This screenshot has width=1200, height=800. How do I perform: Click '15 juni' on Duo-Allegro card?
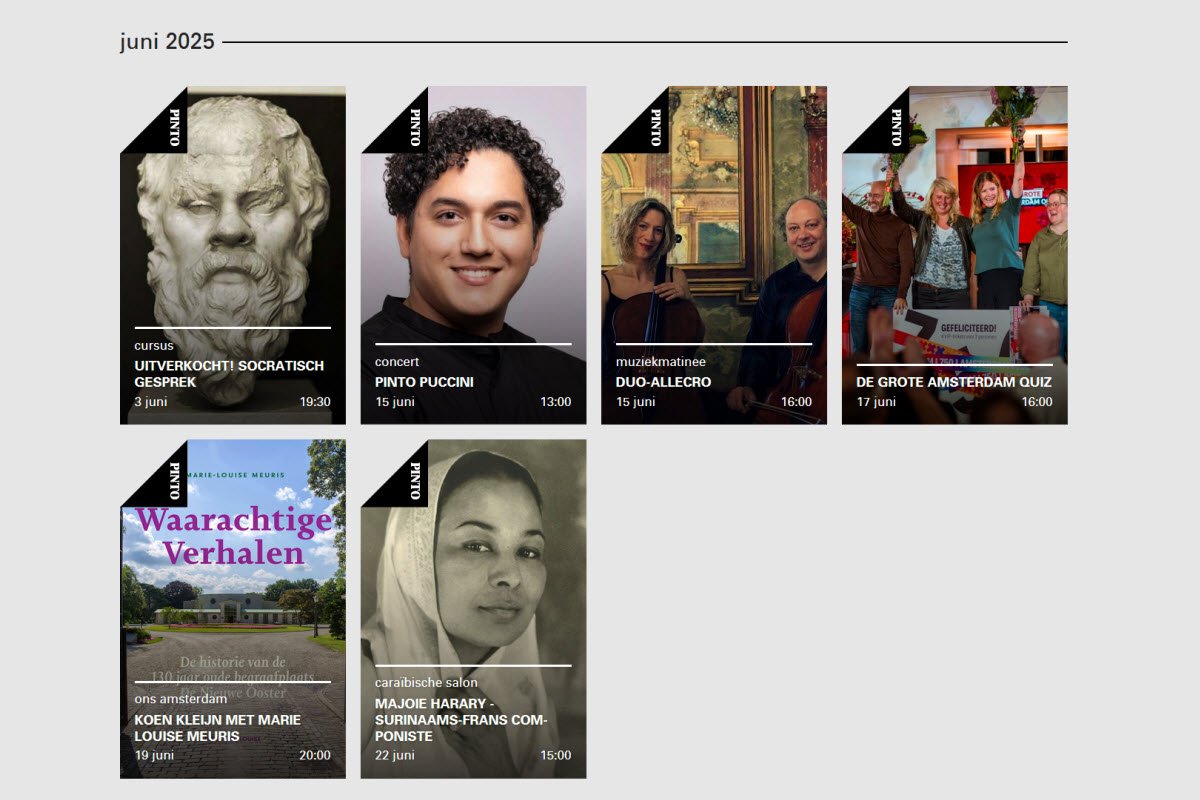pos(636,402)
